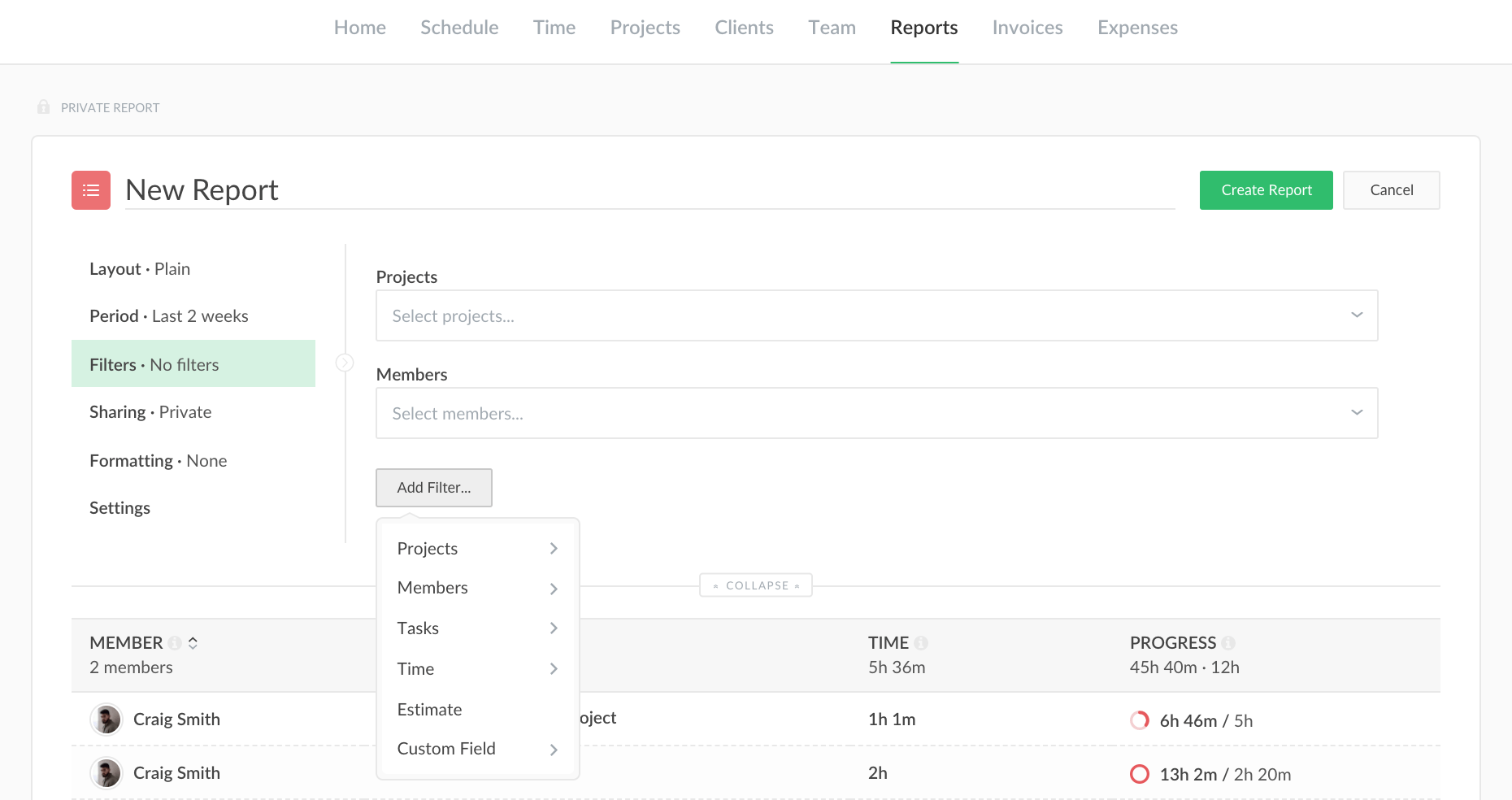Edit the New Report title field

[649, 190]
